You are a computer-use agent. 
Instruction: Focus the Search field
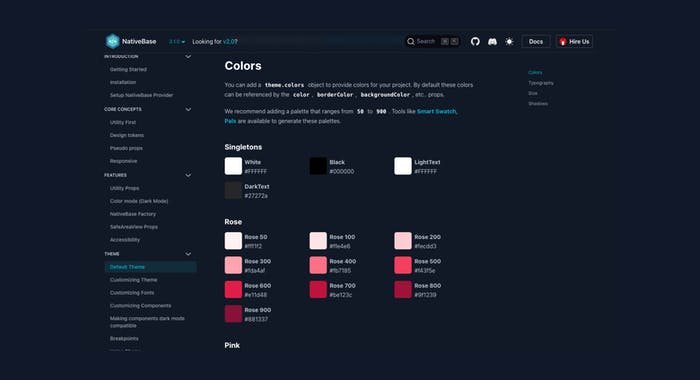(x=432, y=42)
